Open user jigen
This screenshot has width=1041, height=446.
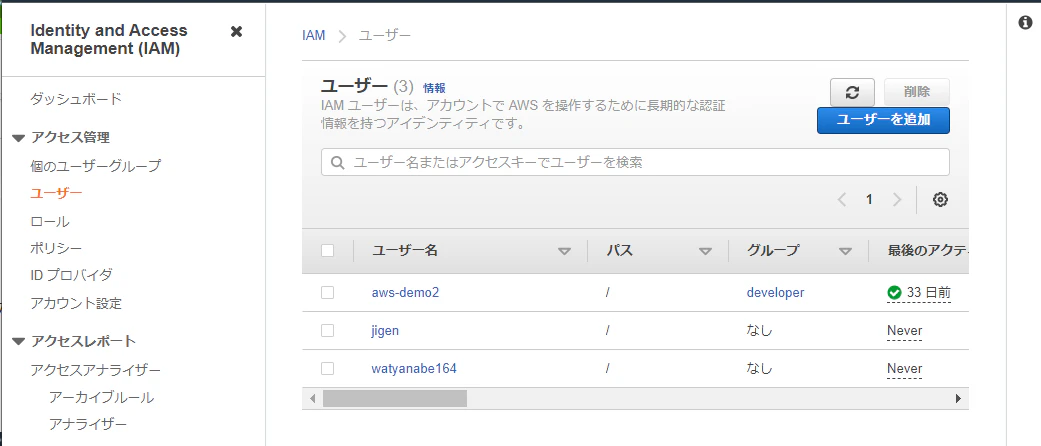click(385, 331)
